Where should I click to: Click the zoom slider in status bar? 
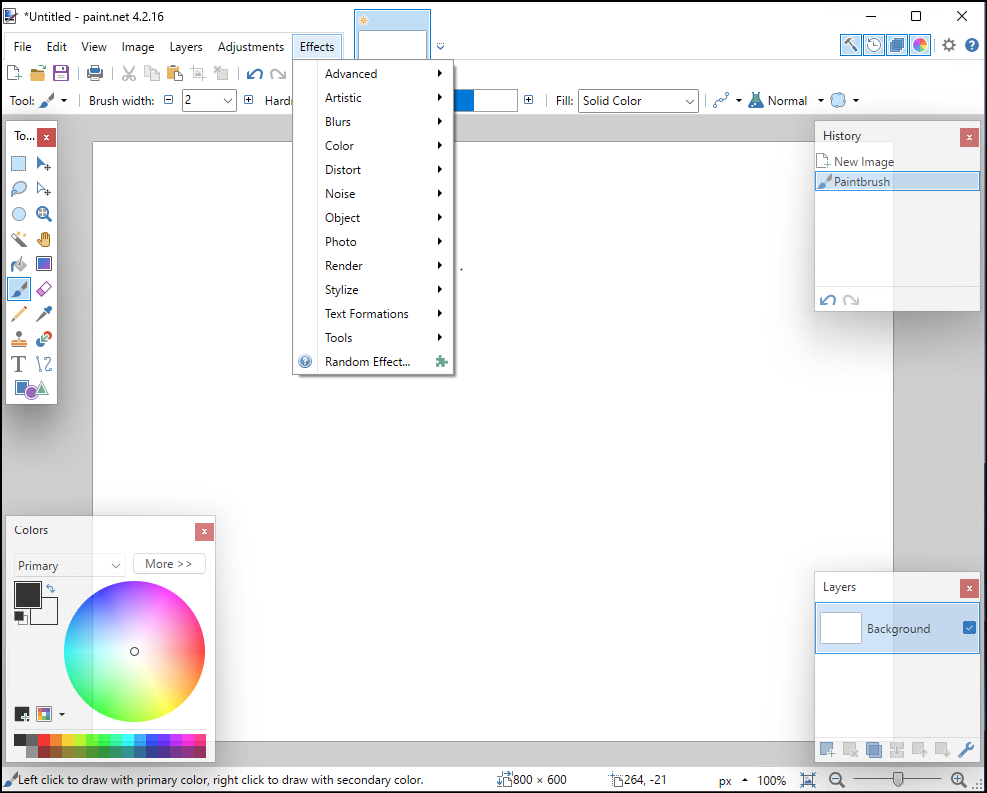point(898,780)
